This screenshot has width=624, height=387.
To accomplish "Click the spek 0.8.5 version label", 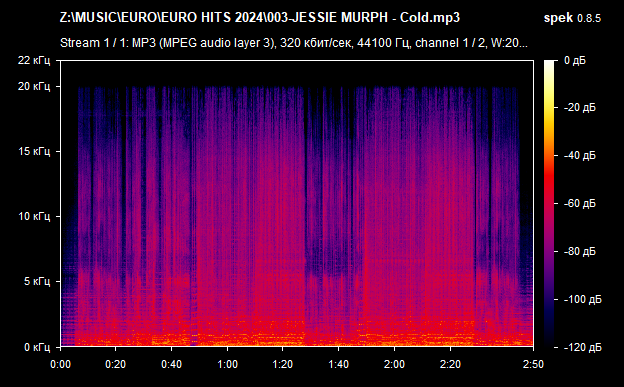I will click(x=572, y=18).
